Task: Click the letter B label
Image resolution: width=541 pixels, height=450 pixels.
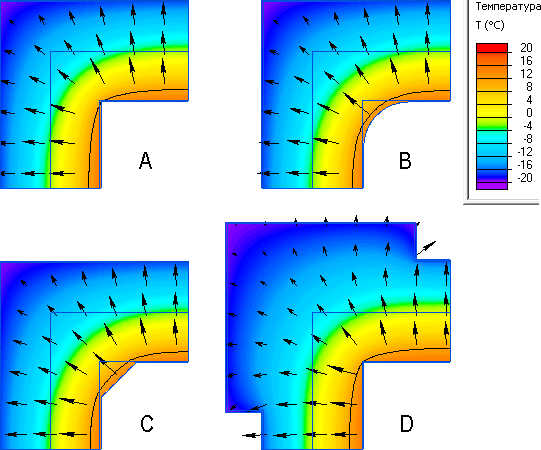Action: 405,161
